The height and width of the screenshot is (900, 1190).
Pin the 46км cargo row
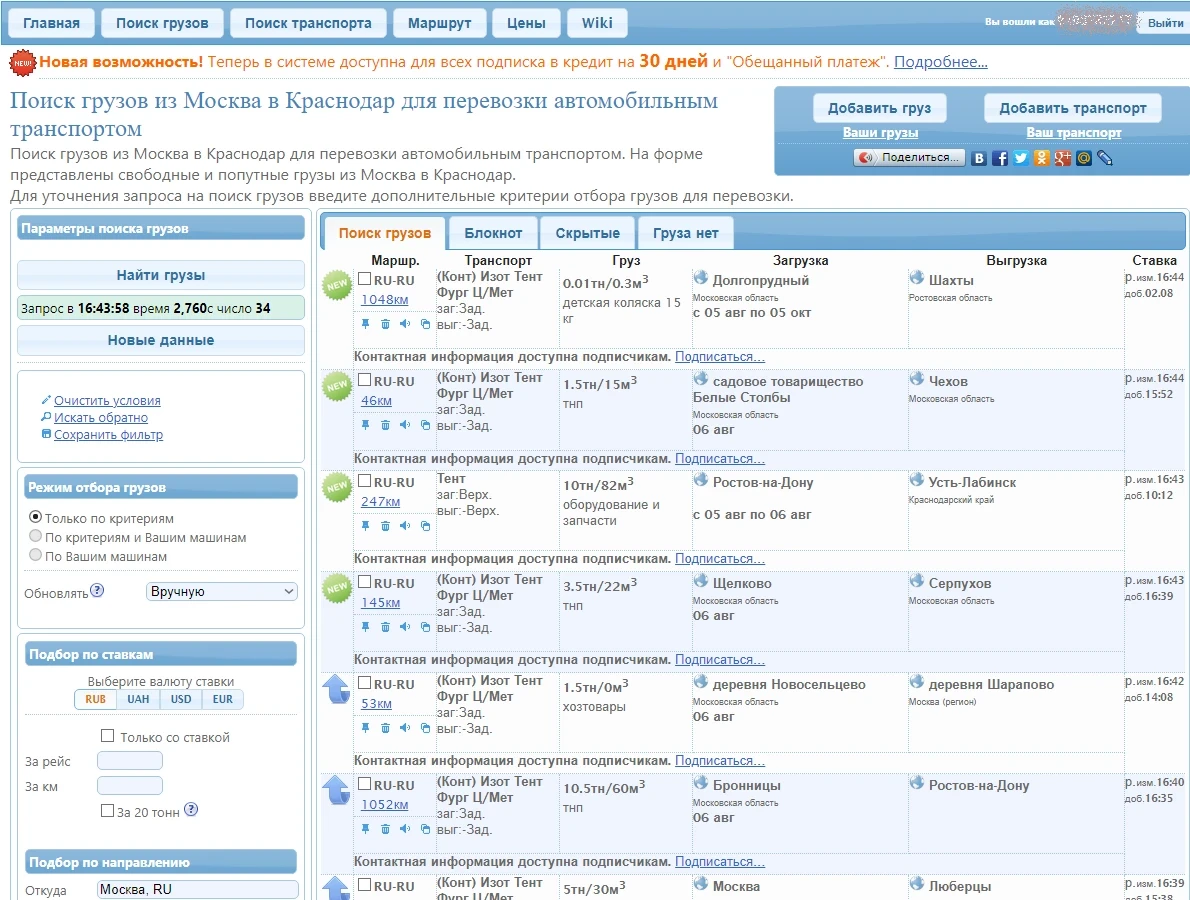tap(365, 425)
